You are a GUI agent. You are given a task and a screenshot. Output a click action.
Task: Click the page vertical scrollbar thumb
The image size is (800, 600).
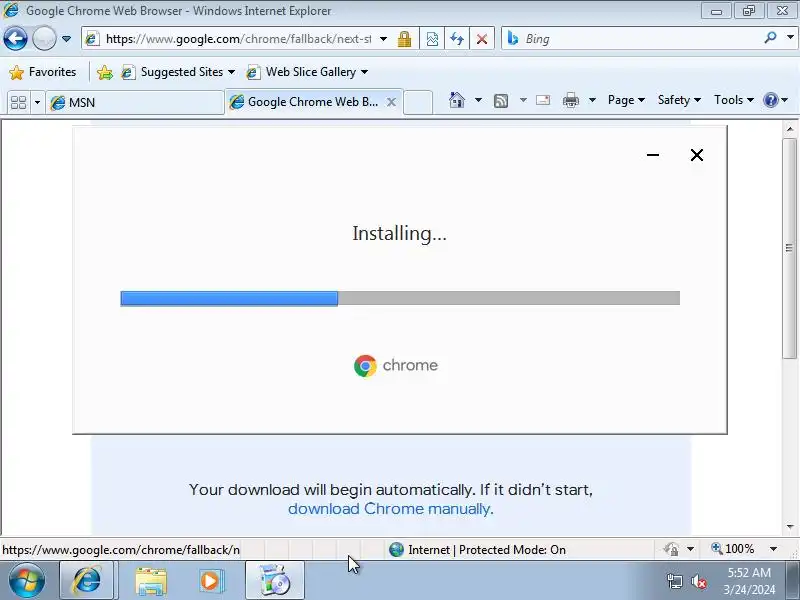(x=790, y=248)
